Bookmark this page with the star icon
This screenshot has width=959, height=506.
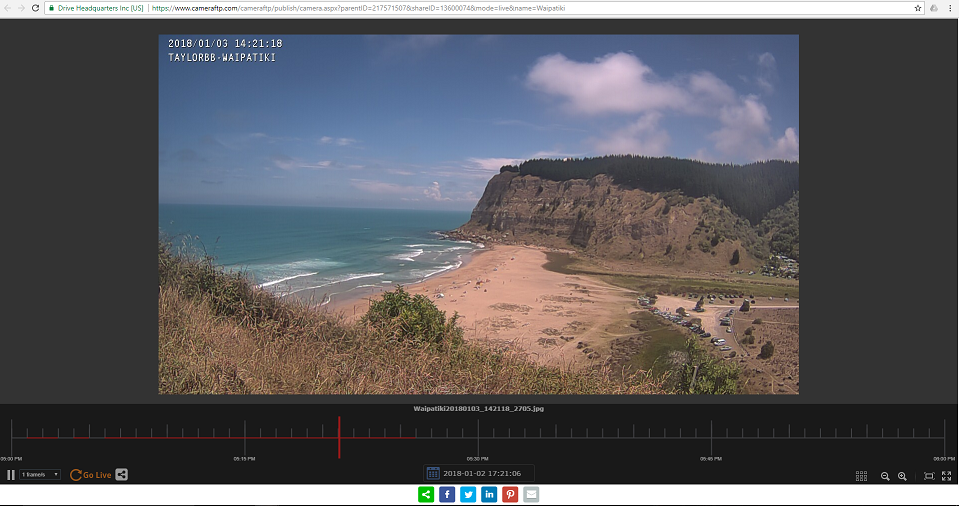pos(918,7)
